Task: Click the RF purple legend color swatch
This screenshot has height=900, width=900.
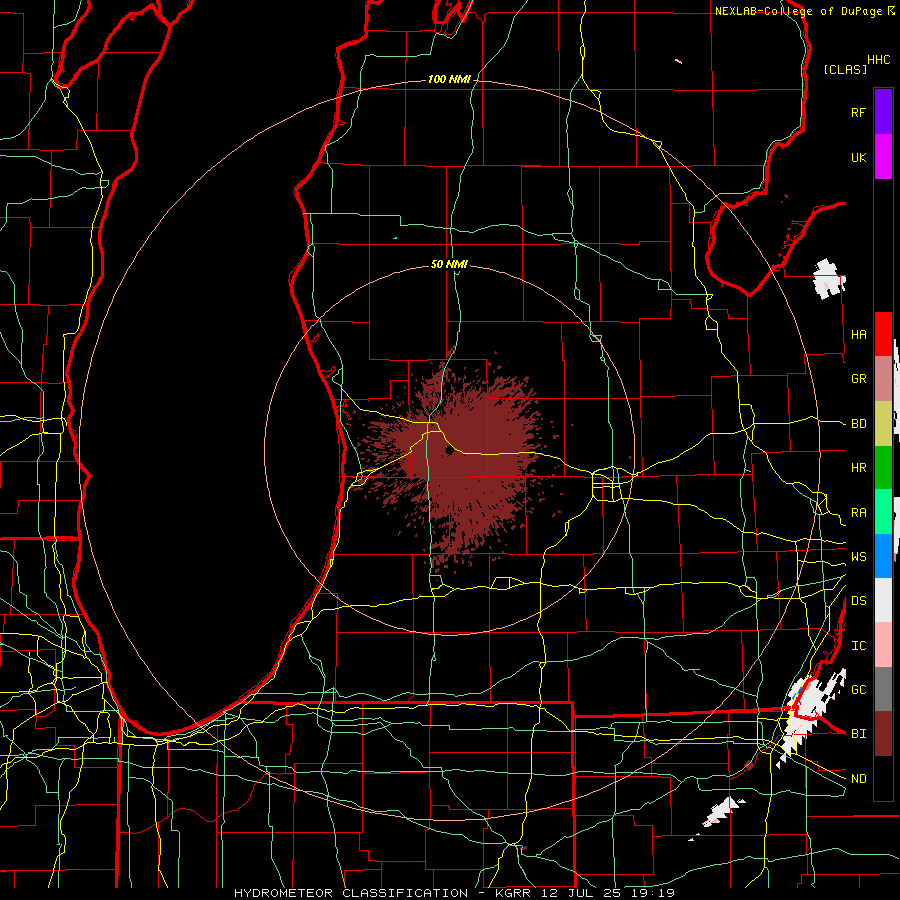Action: tap(883, 112)
